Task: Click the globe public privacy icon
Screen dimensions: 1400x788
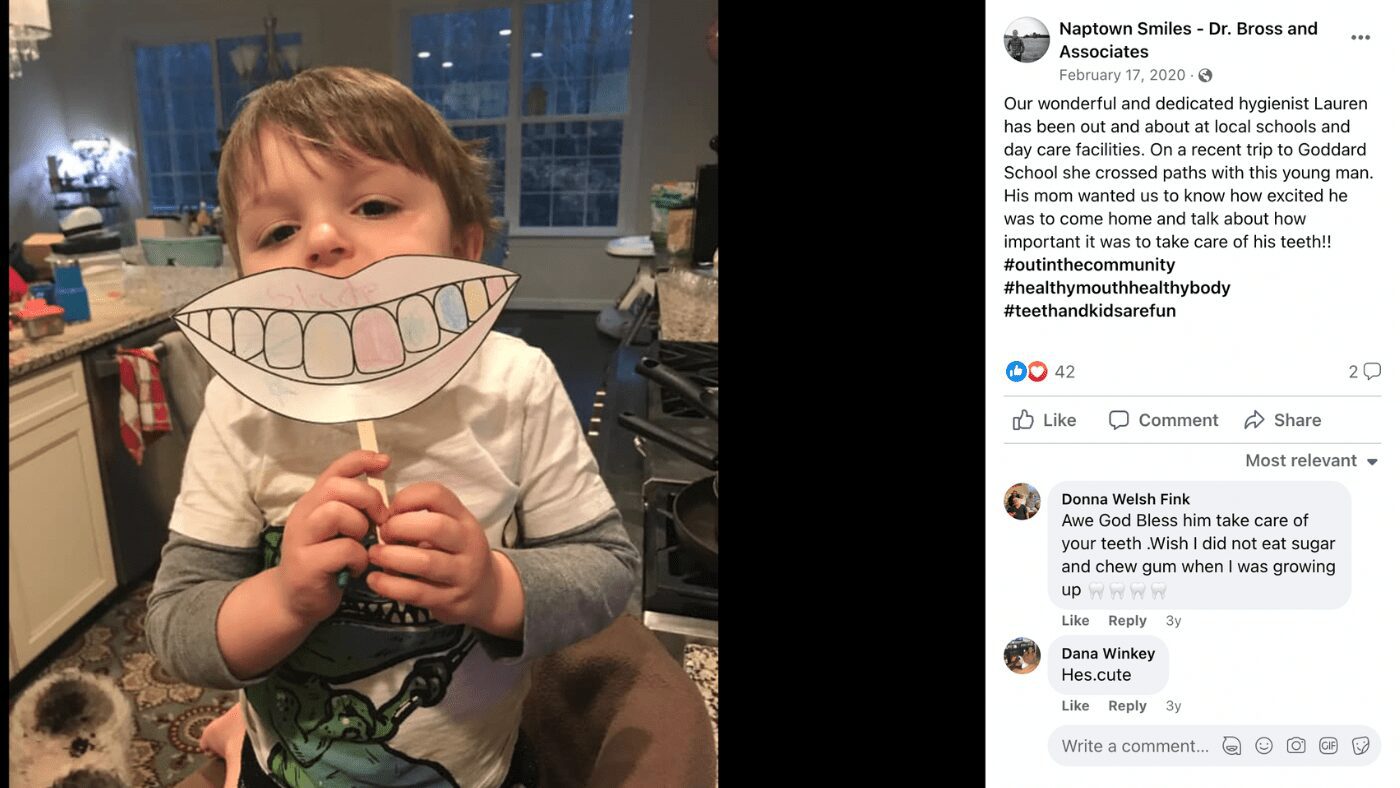Action: click(1205, 75)
